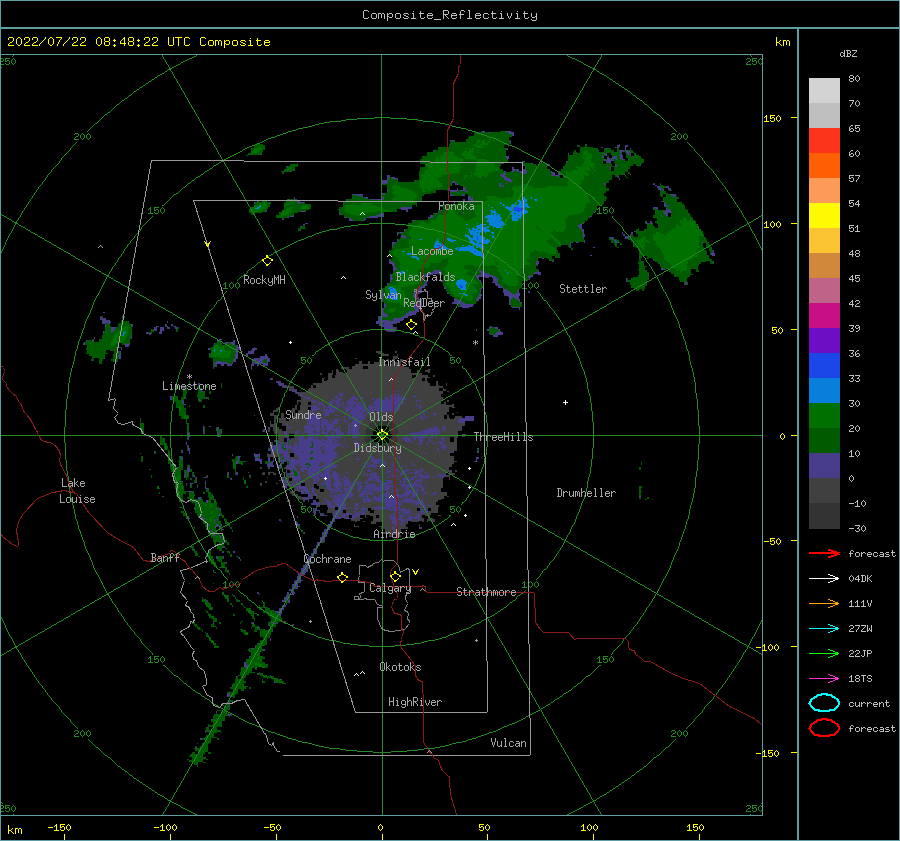Select the Olds label
Image resolution: width=900 pixels, height=841 pixels.
click(x=381, y=417)
